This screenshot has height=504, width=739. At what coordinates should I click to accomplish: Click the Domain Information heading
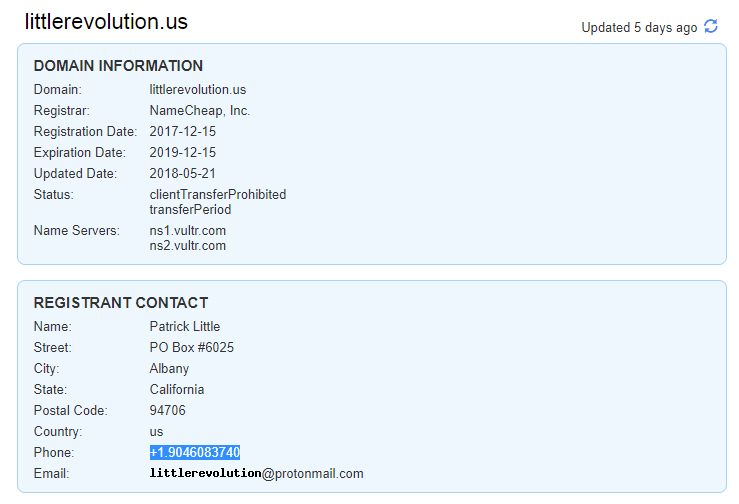pyautogui.click(x=118, y=66)
